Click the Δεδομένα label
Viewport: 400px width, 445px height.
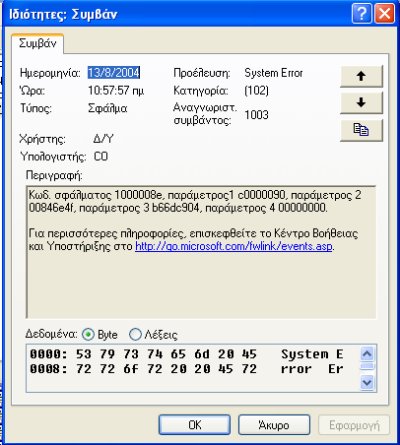[52, 334]
